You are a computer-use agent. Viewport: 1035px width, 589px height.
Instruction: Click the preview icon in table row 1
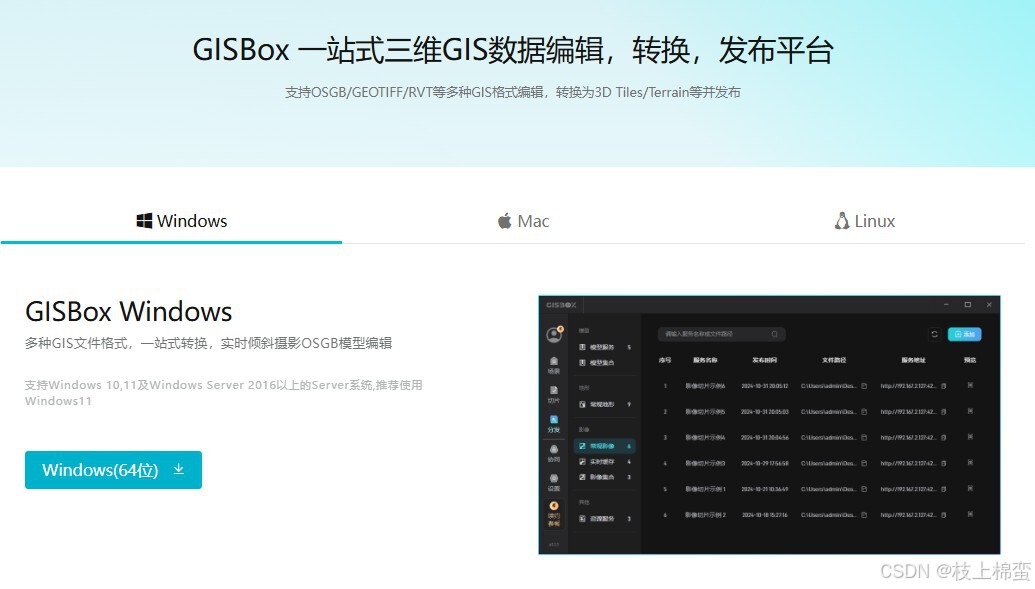coord(970,385)
